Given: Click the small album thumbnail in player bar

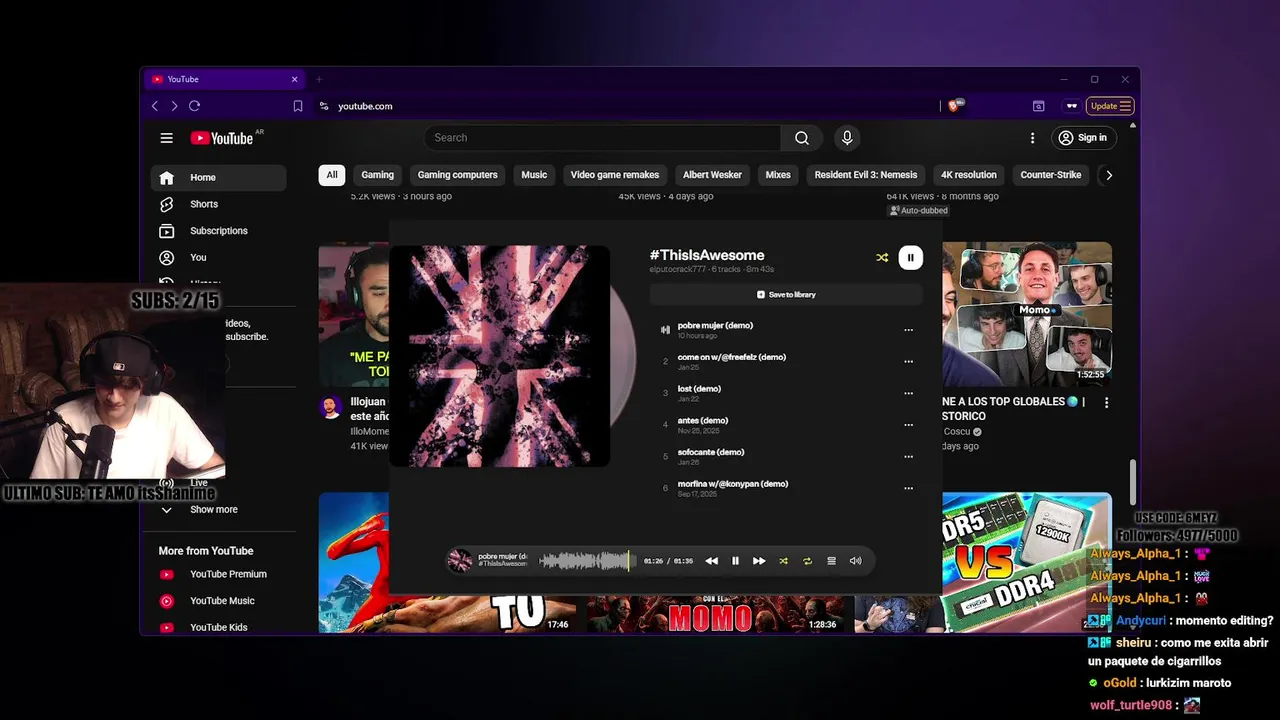Looking at the screenshot, I should [x=460, y=561].
